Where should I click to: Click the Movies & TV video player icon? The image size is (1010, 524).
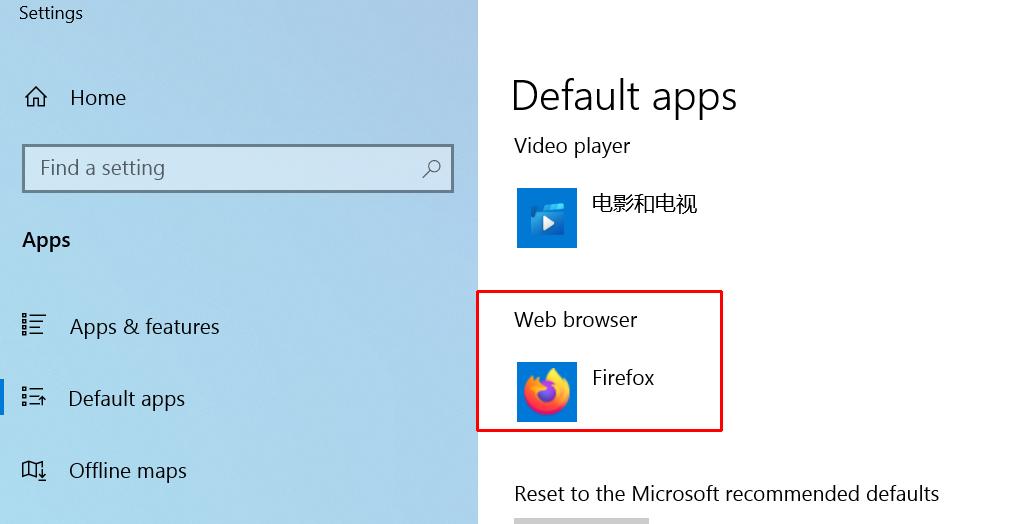(x=547, y=218)
